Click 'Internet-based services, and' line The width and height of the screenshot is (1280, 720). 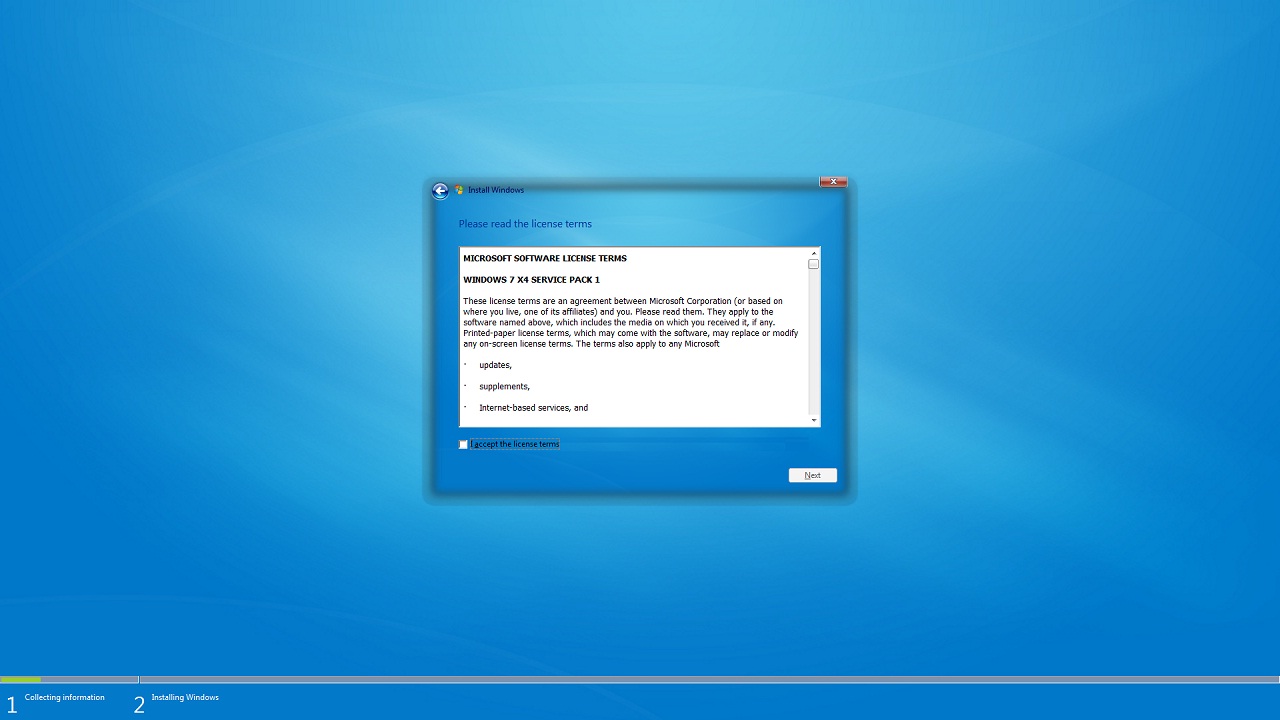point(533,408)
